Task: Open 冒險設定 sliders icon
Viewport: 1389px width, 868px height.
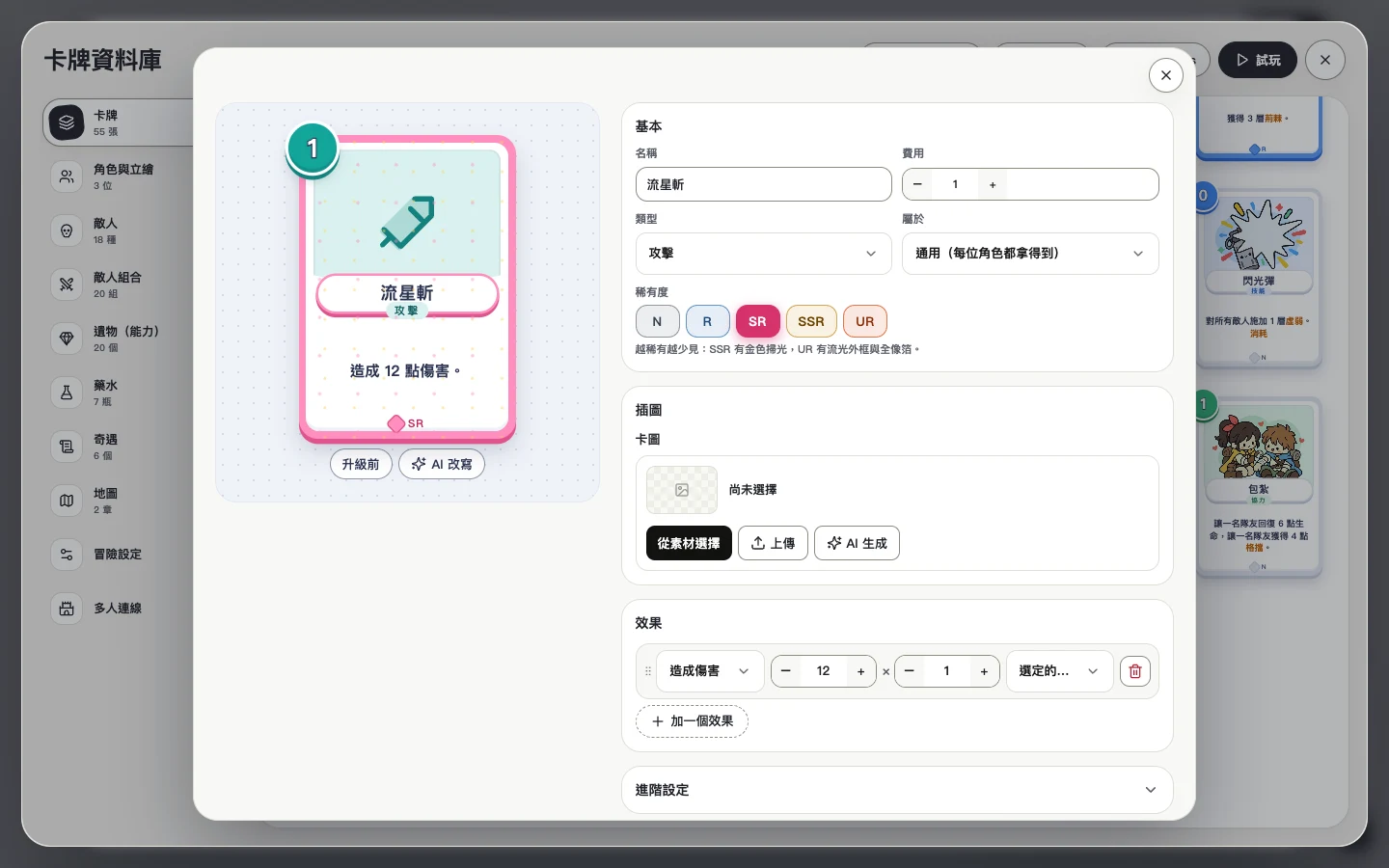Action: pos(67,555)
